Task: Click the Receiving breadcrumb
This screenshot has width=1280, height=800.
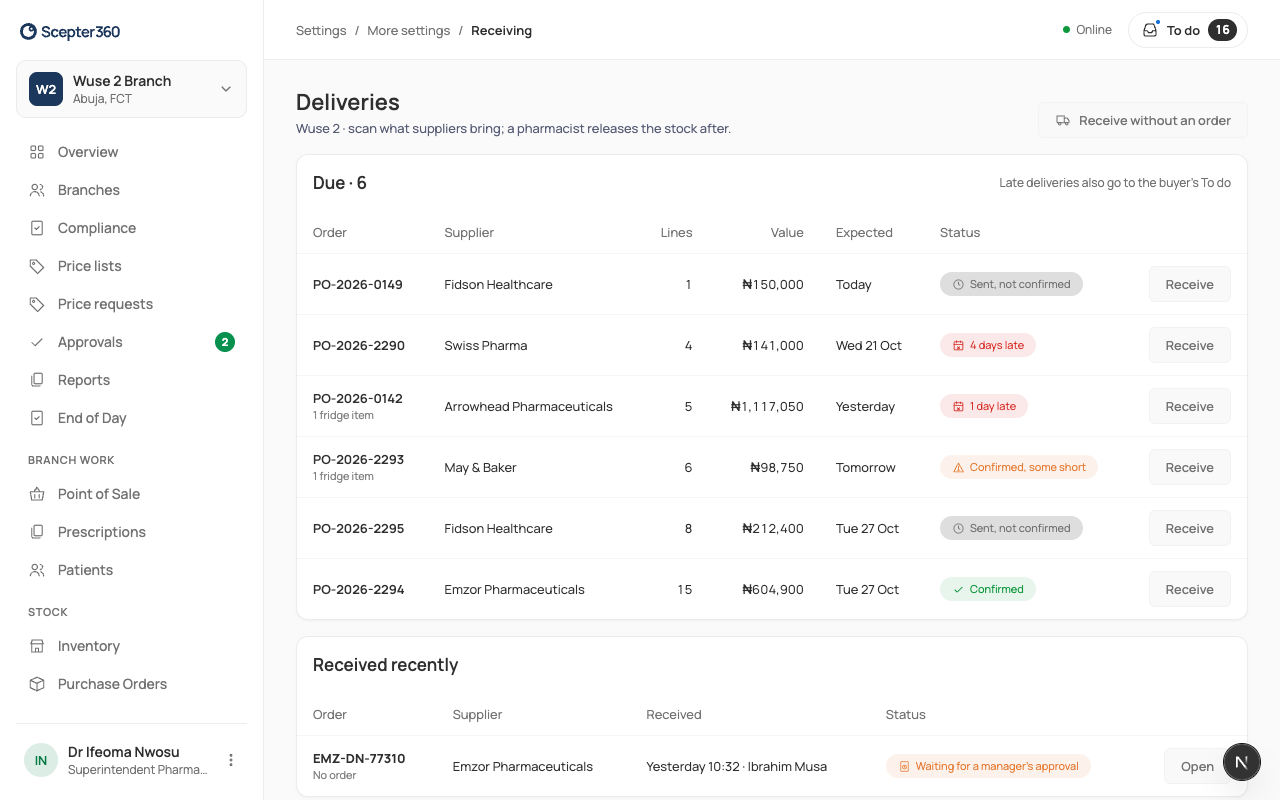Action: pos(501,31)
